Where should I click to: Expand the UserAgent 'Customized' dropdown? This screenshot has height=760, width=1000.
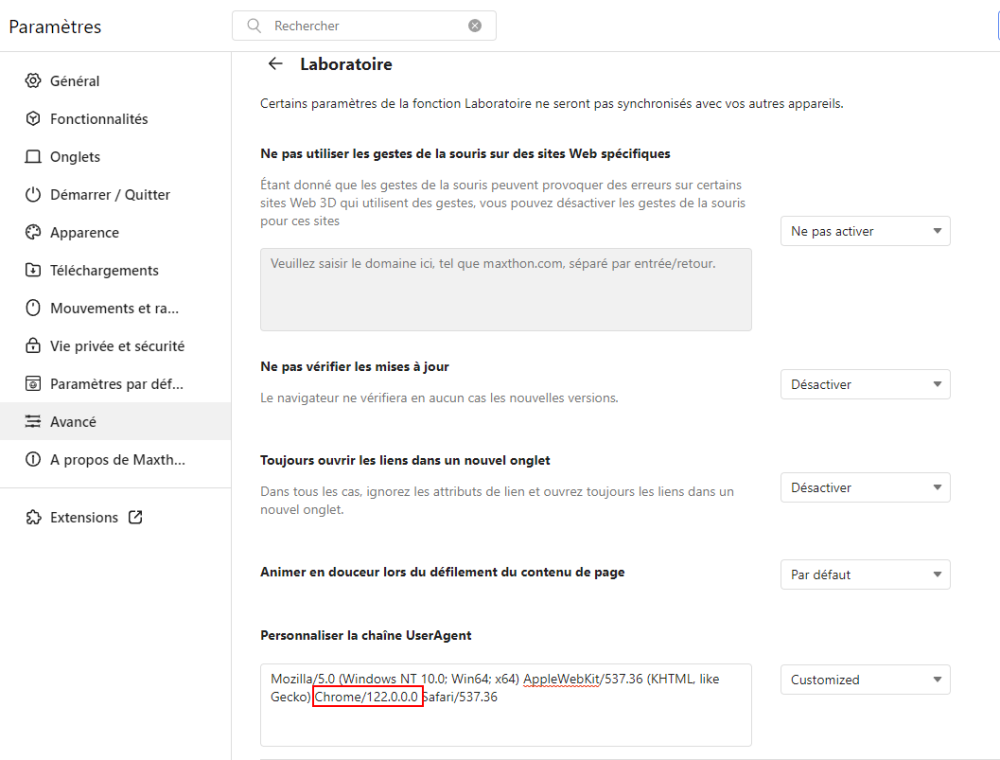coord(865,680)
